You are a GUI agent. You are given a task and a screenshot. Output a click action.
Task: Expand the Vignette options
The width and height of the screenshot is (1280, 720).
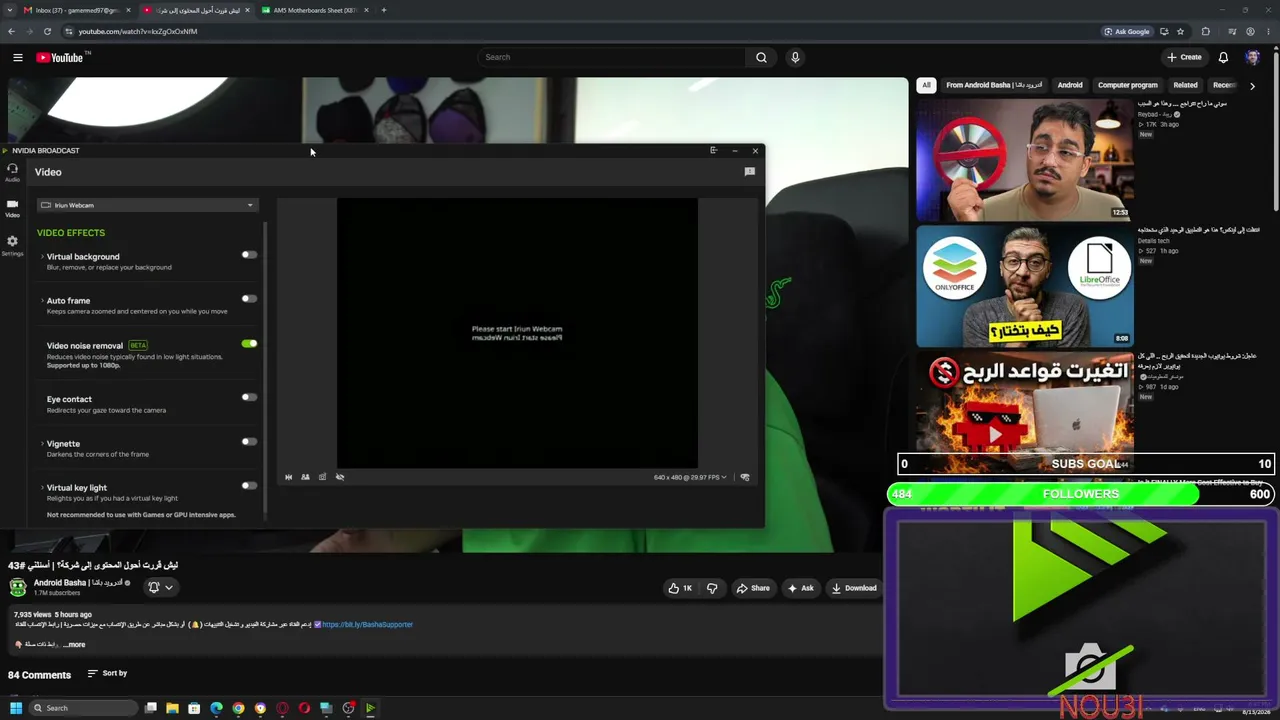pos(42,444)
